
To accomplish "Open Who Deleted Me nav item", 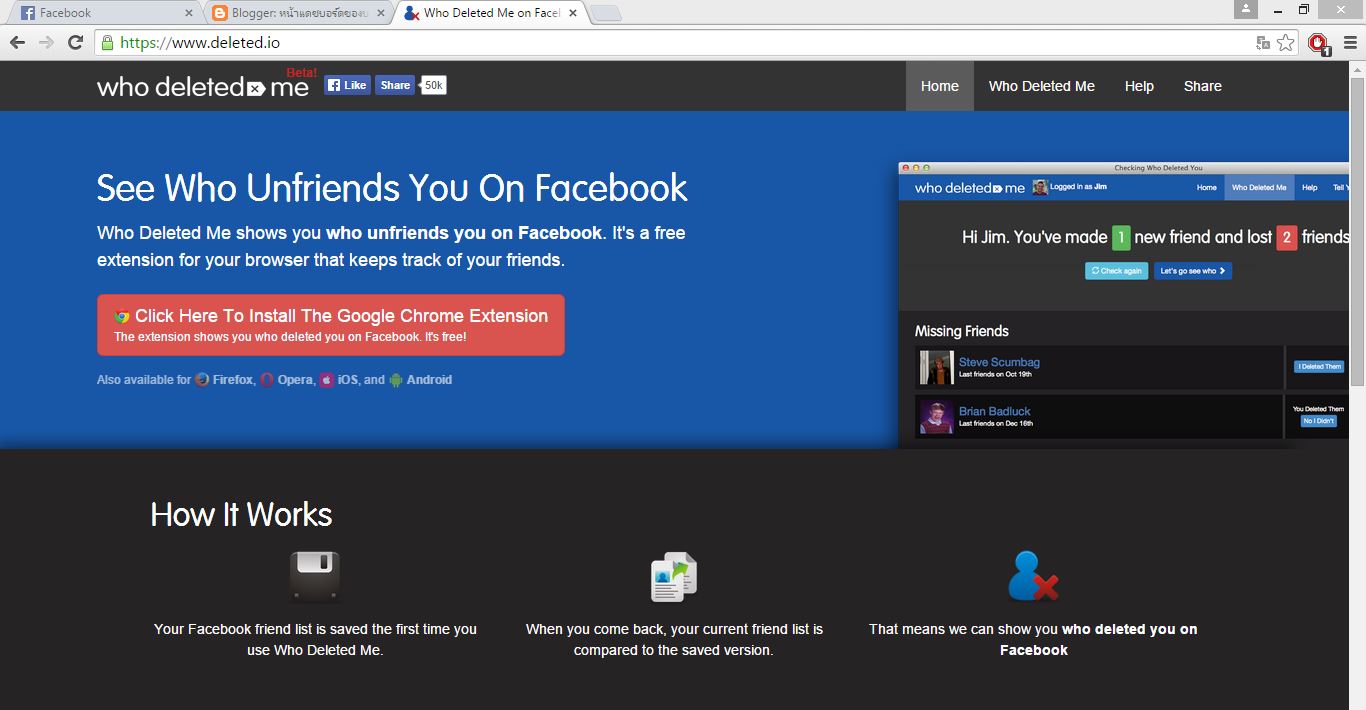I will click(1042, 86).
